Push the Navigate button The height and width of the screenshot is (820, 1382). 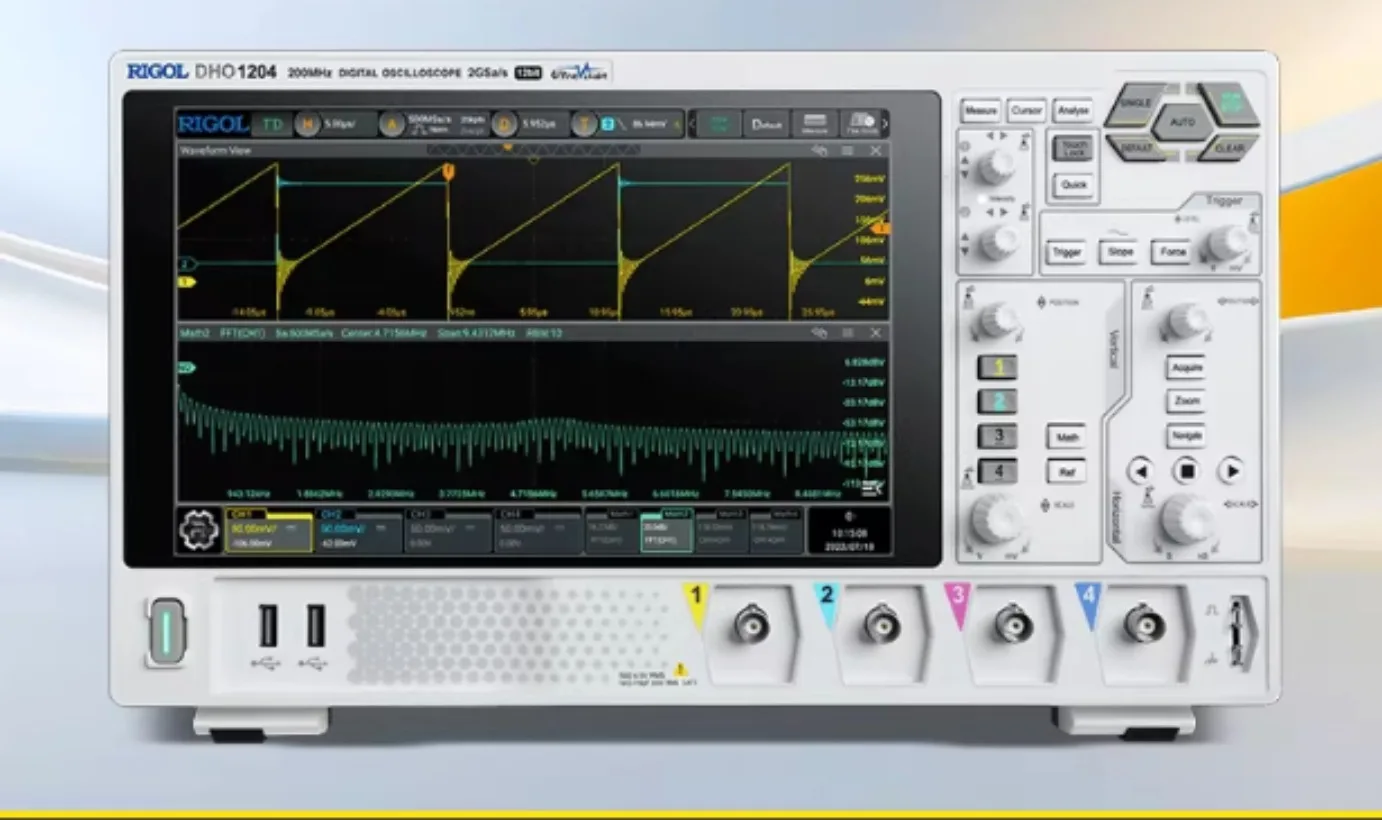1186,436
